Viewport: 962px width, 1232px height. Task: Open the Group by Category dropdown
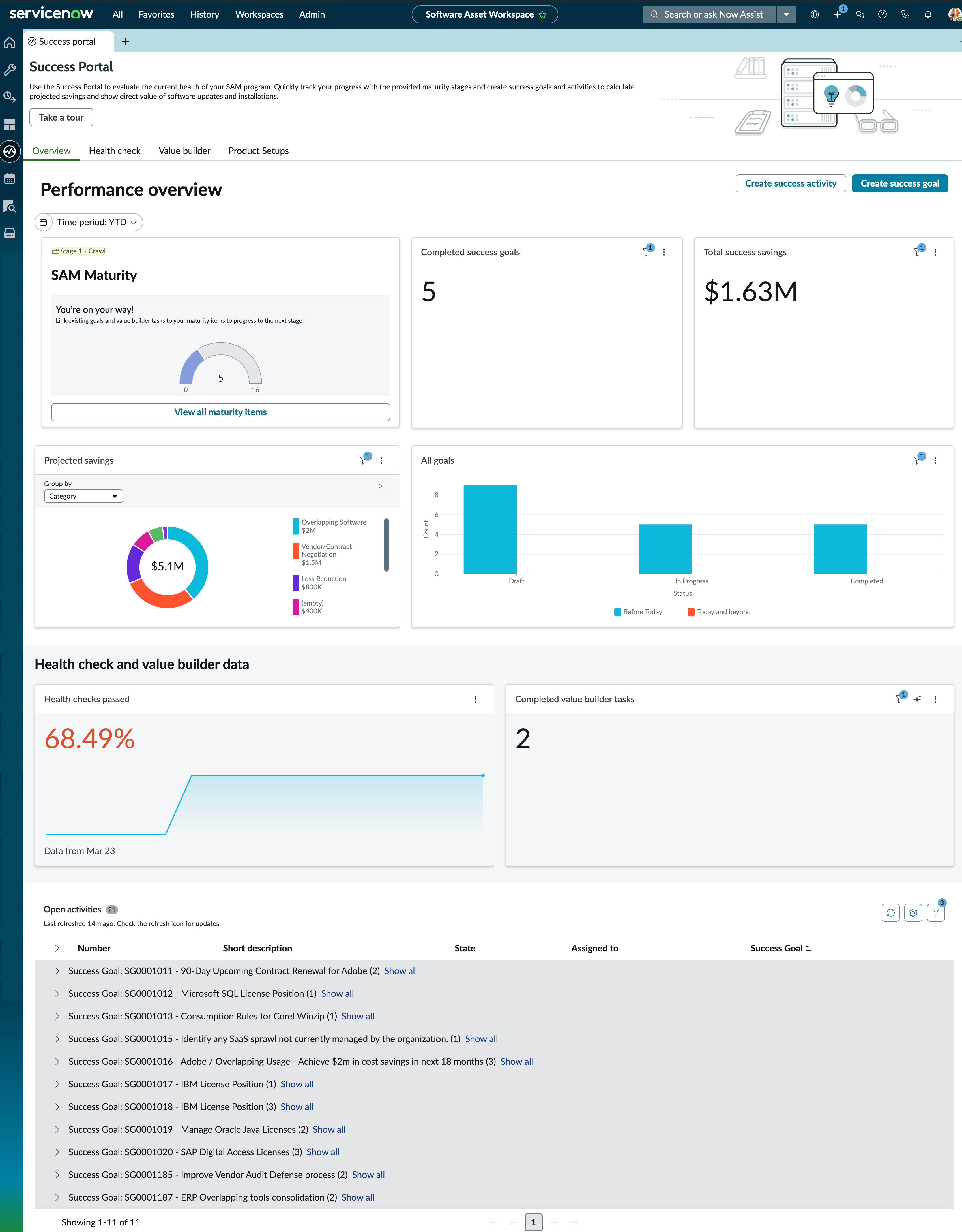click(x=83, y=496)
